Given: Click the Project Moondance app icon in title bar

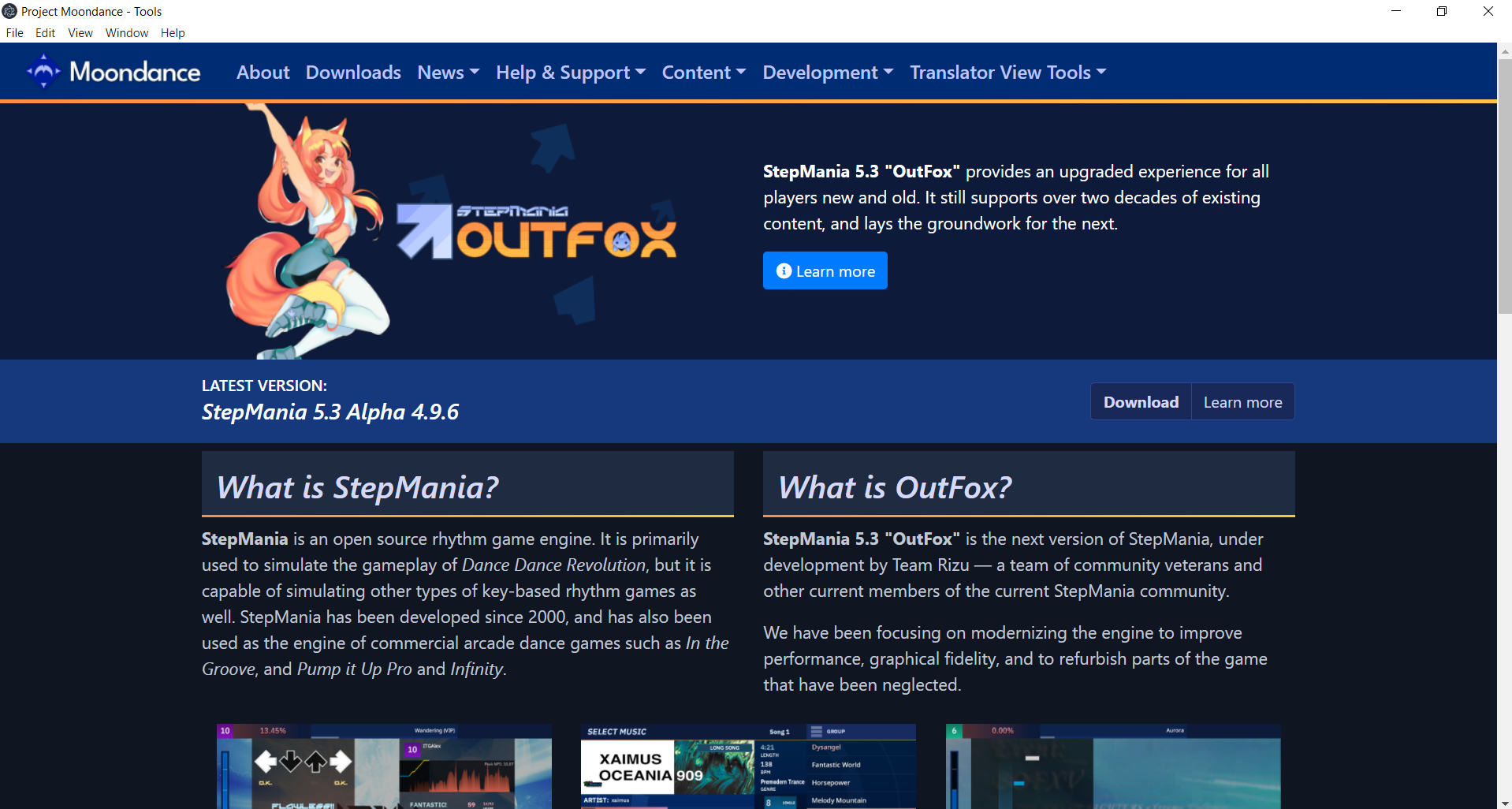Looking at the screenshot, I should (9, 11).
